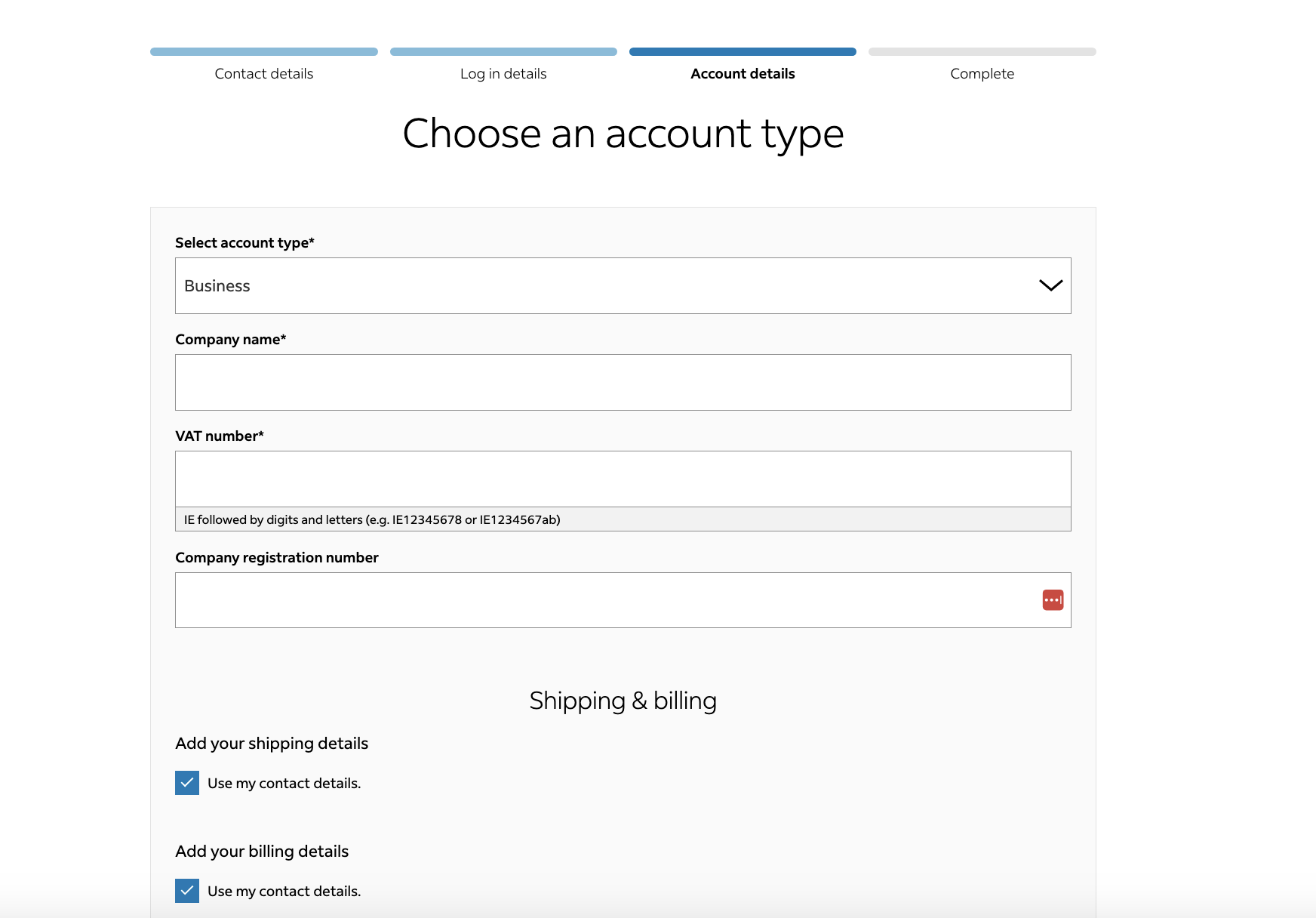Click the Shipping & billing heading
Viewport: 1316px width, 918px height.
click(x=623, y=701)
